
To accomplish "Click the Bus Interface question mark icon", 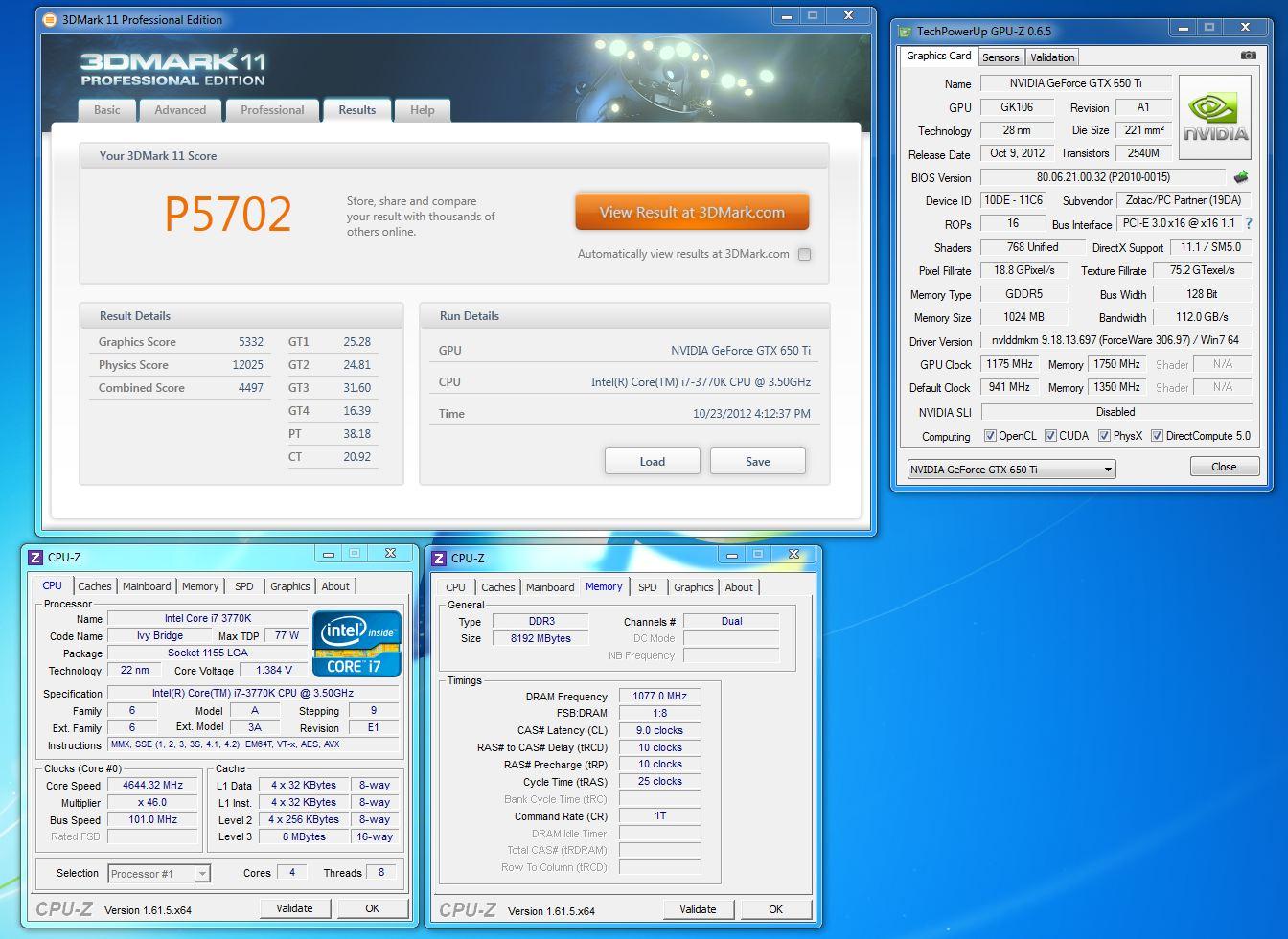I will pos(1249,223).
